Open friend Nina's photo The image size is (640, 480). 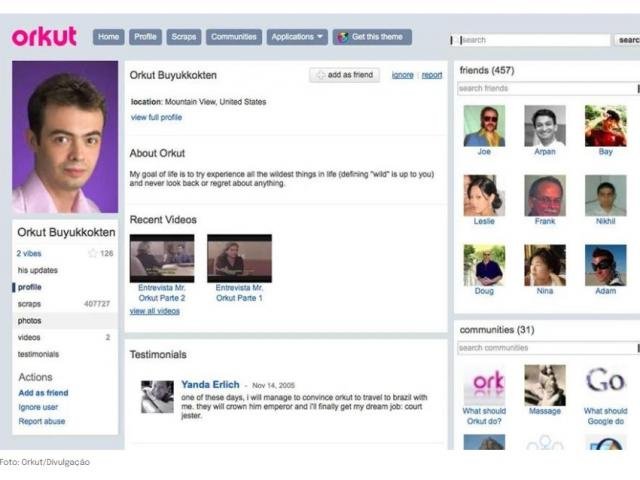point(545,265)
